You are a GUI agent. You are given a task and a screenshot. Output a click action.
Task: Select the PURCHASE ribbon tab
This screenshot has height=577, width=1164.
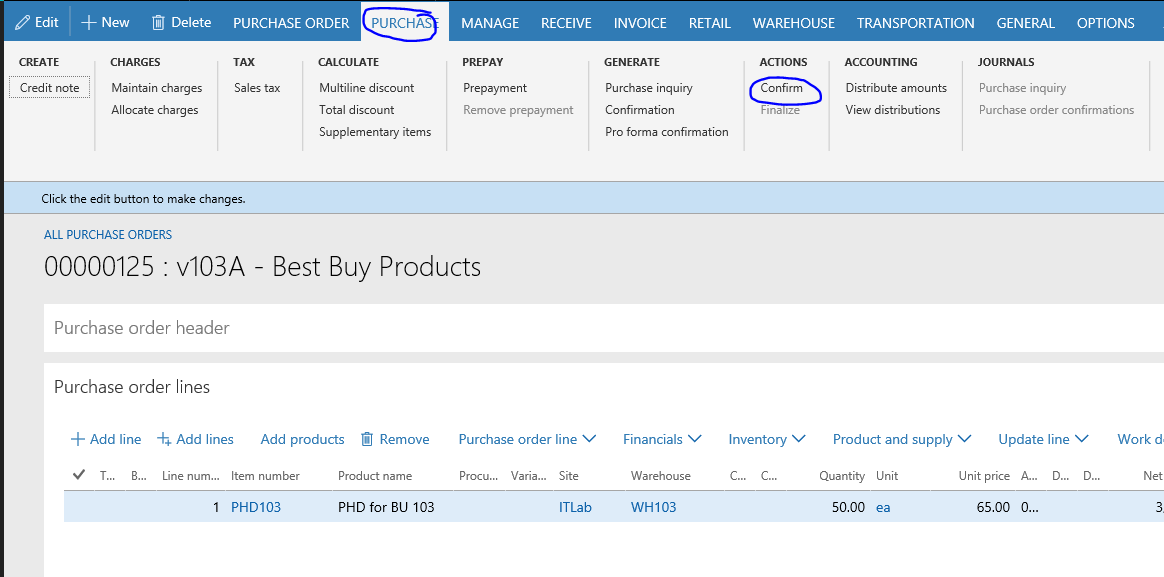[x=405, y=23]
